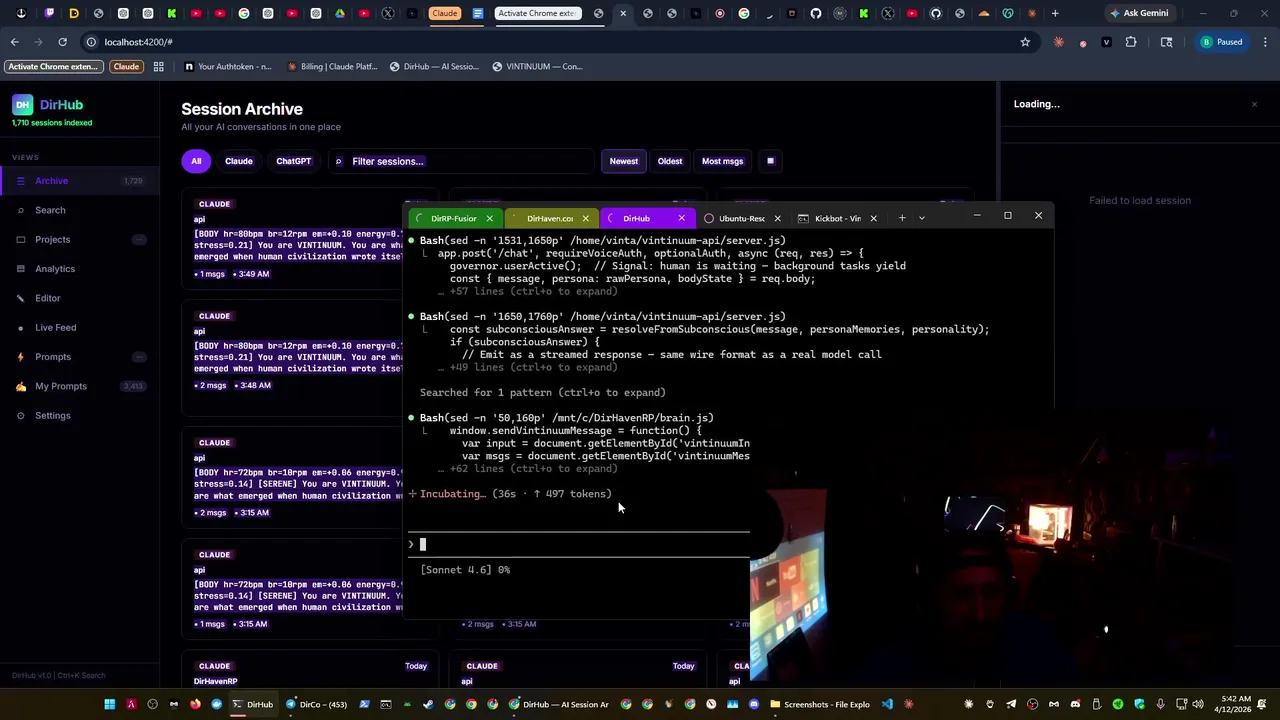Click the taskbar clock 5:42 AM

pos(1232,704)
